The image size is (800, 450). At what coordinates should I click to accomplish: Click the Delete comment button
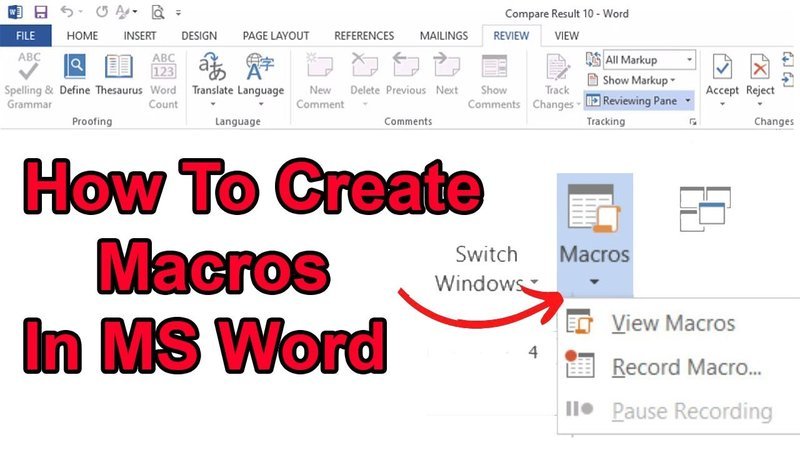(365, 74)
